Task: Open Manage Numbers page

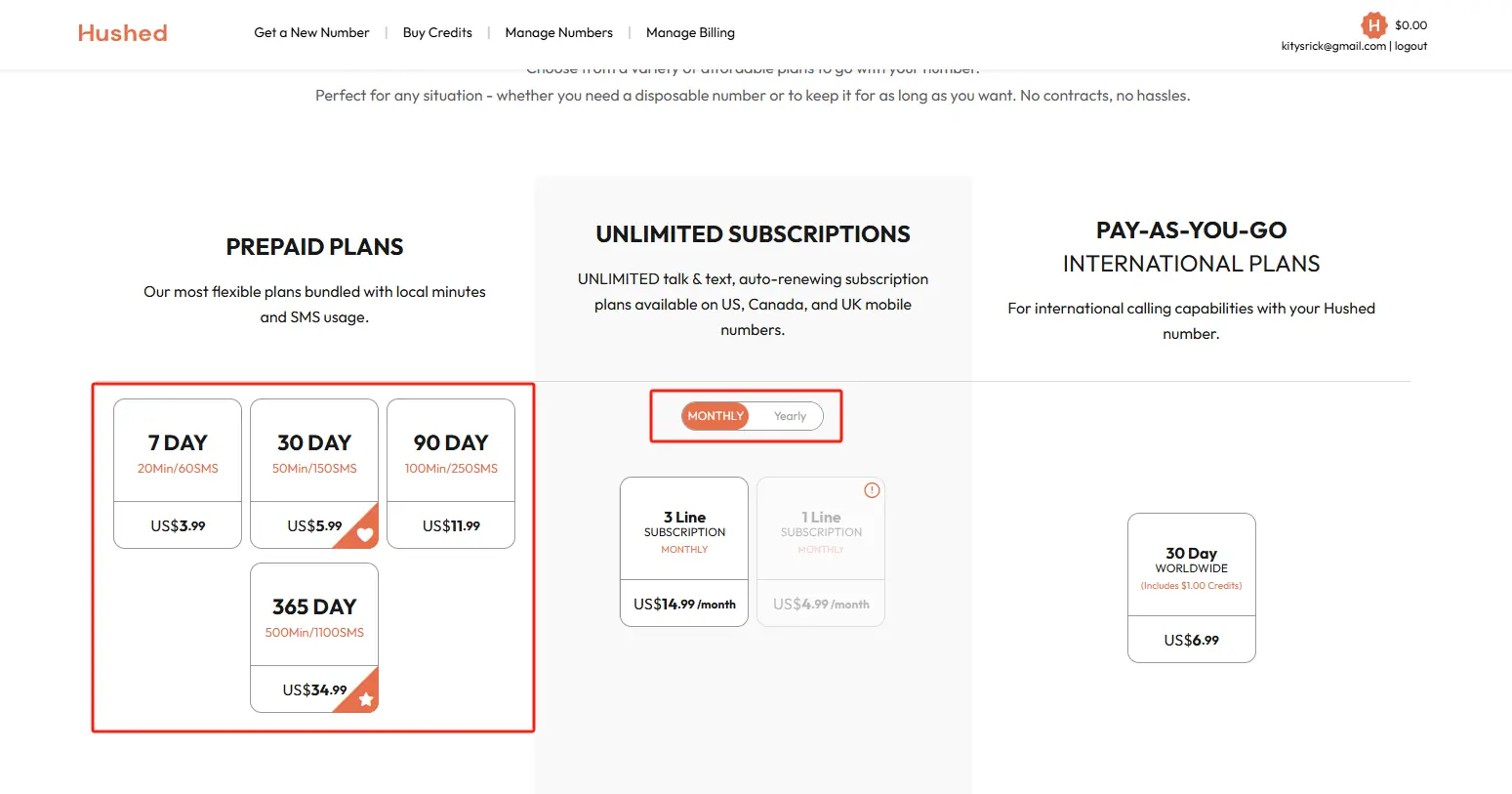Action: point(558,33)
